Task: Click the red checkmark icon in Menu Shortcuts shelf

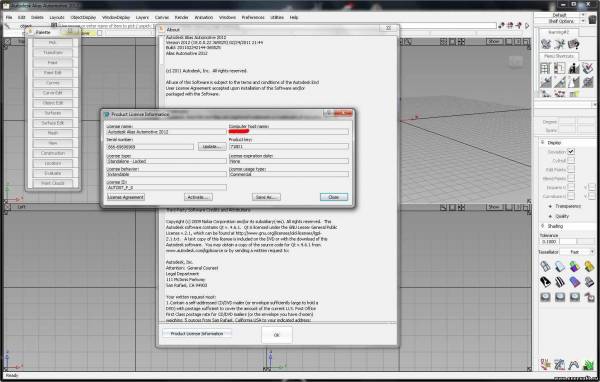Action: 587,69
